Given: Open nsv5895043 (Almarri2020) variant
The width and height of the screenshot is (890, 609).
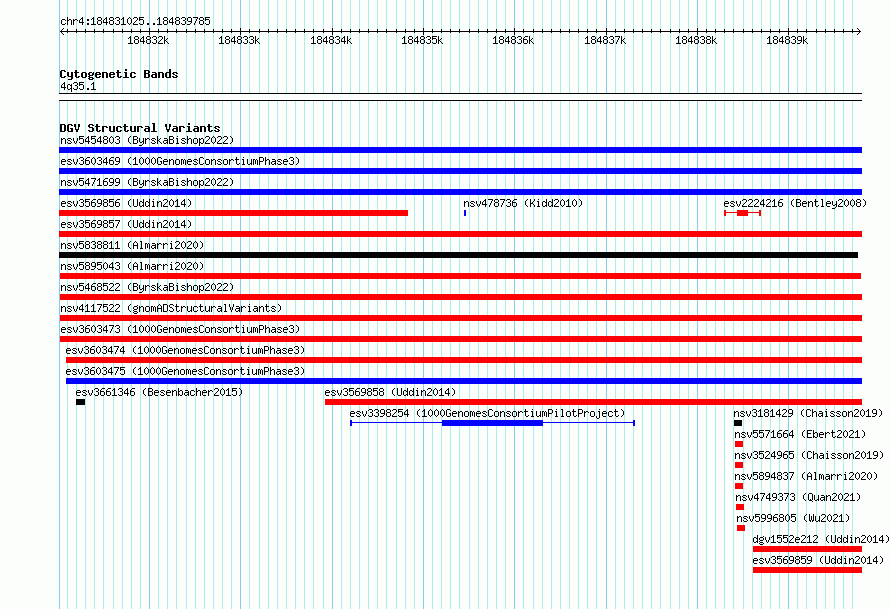Looking at the screenshot, I should (x=132, y=266).
